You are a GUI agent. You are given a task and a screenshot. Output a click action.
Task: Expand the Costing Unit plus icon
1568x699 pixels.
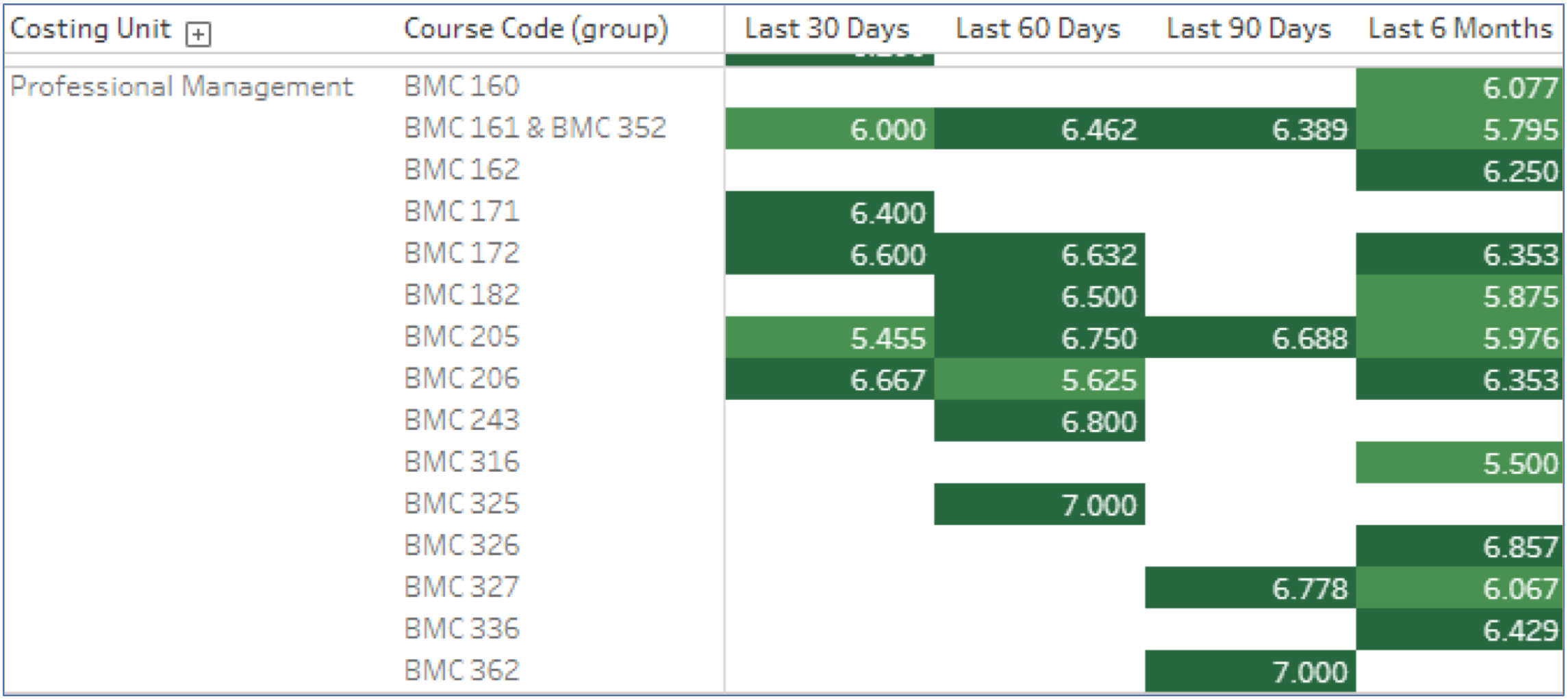coord(199,34)
